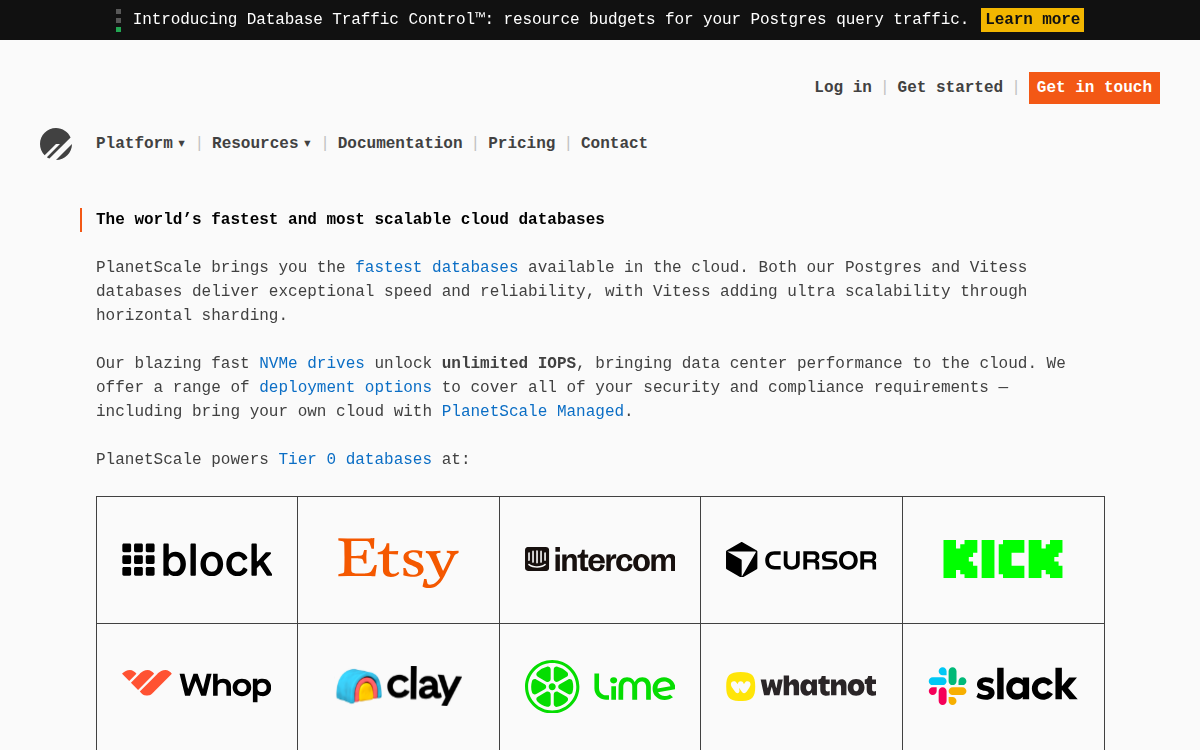Image resolution: width=1200 pixels, height=750 pixels.
Task: Open the NVMe drives link
Action: [x=312, y=363]
